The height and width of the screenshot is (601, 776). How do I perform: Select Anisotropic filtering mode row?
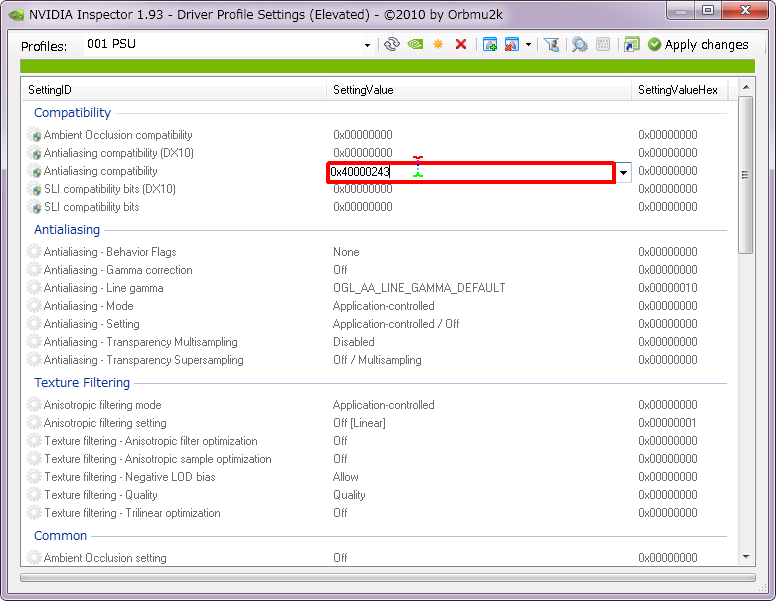point(376,405)
